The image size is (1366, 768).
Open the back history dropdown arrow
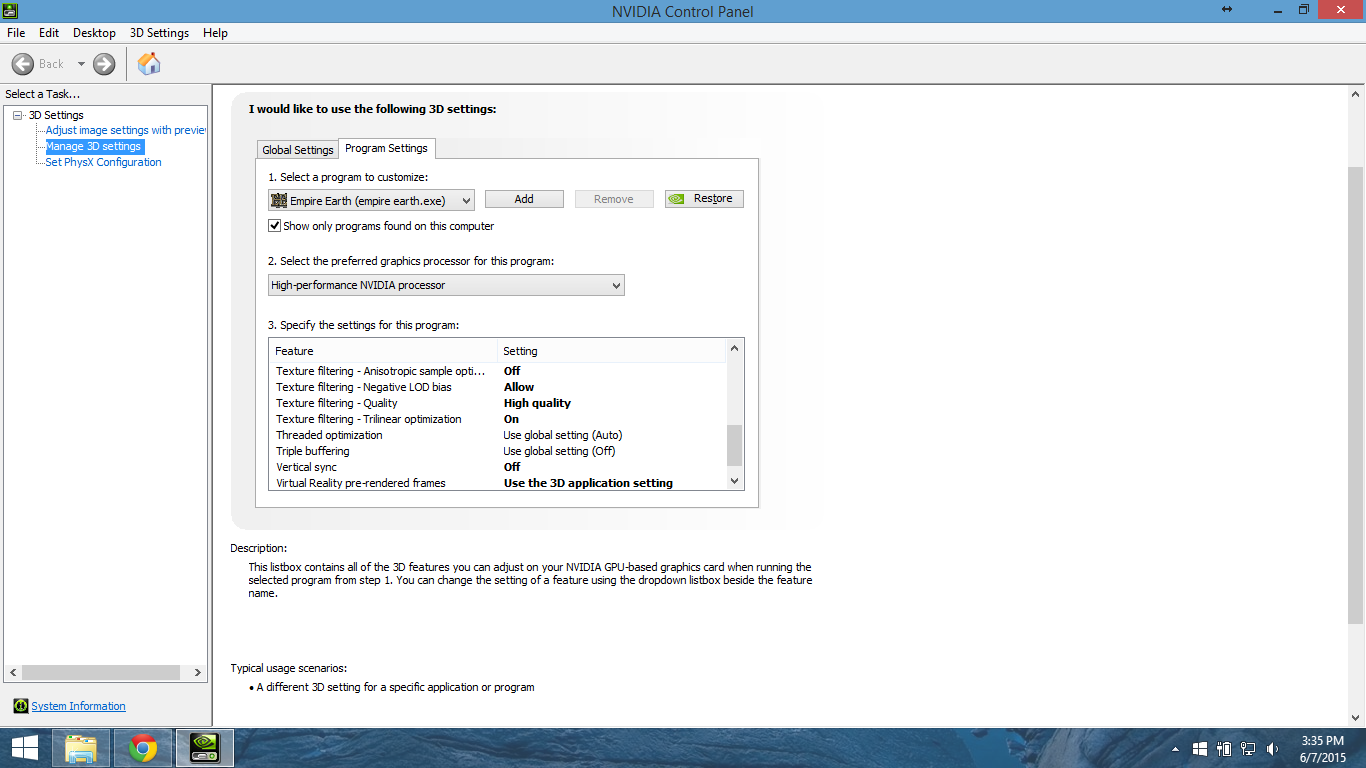[x=81, y=64]
